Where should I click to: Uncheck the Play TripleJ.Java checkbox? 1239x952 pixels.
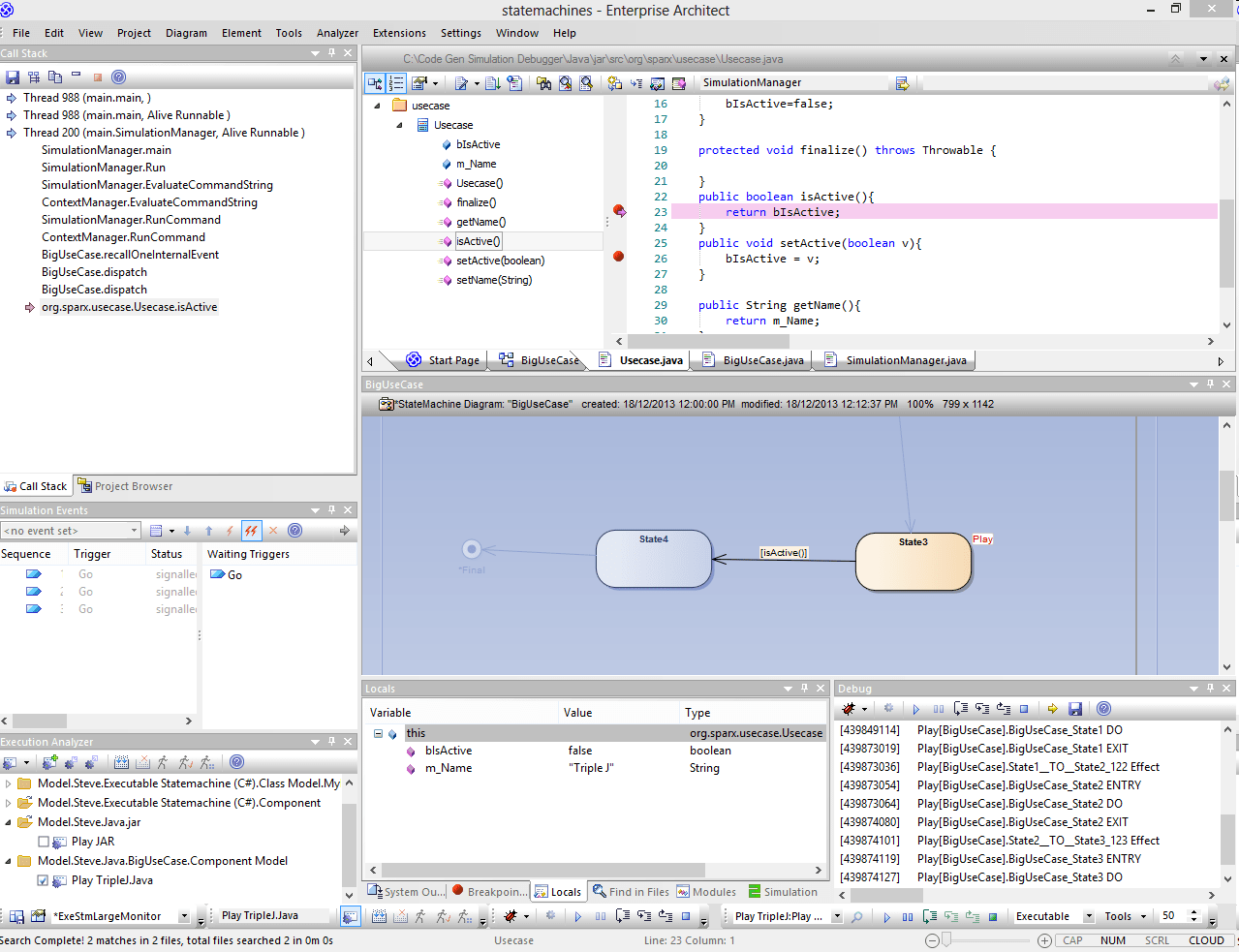43,879
